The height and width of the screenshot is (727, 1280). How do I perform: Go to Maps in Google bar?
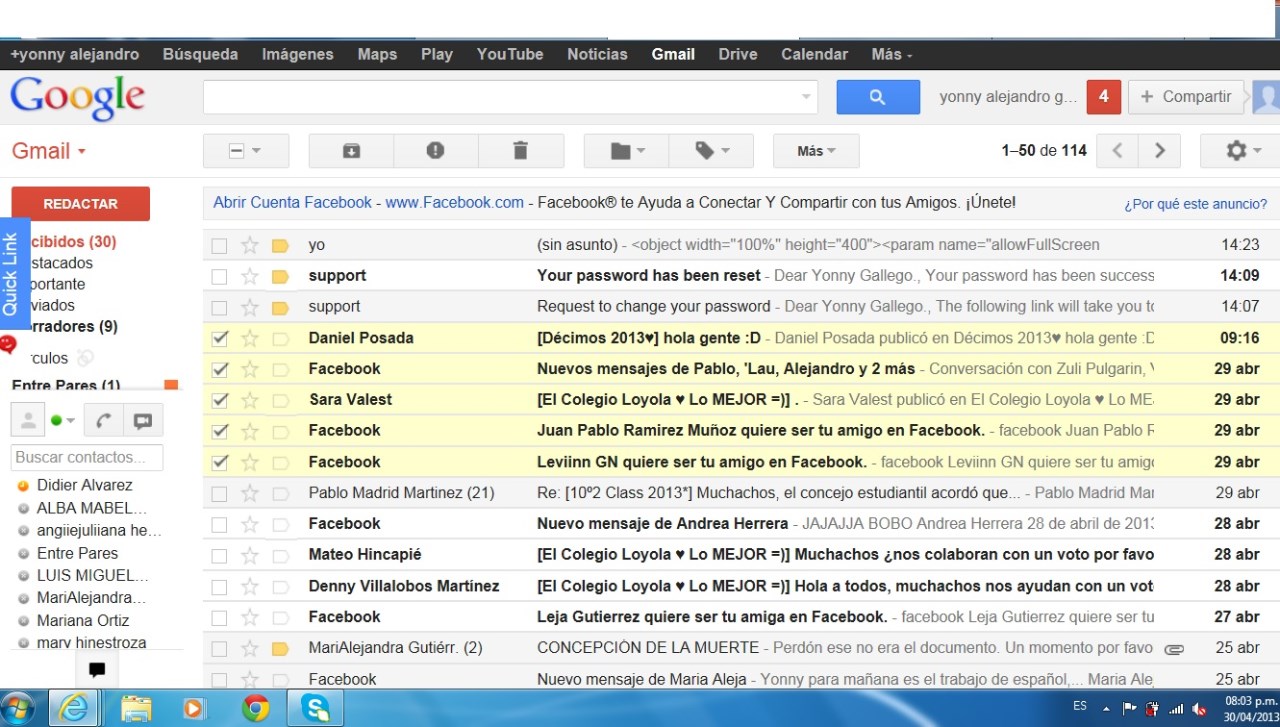click(x=377, y=54)
